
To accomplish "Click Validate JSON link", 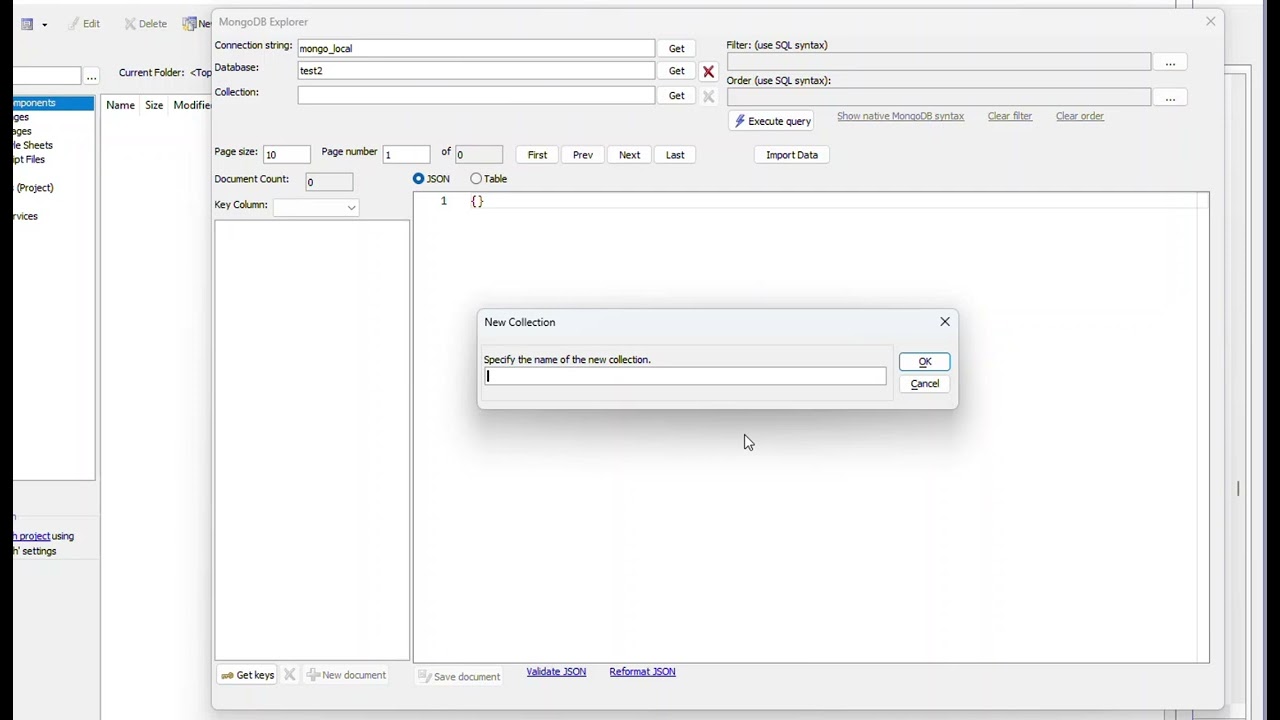I will point(556,672).
